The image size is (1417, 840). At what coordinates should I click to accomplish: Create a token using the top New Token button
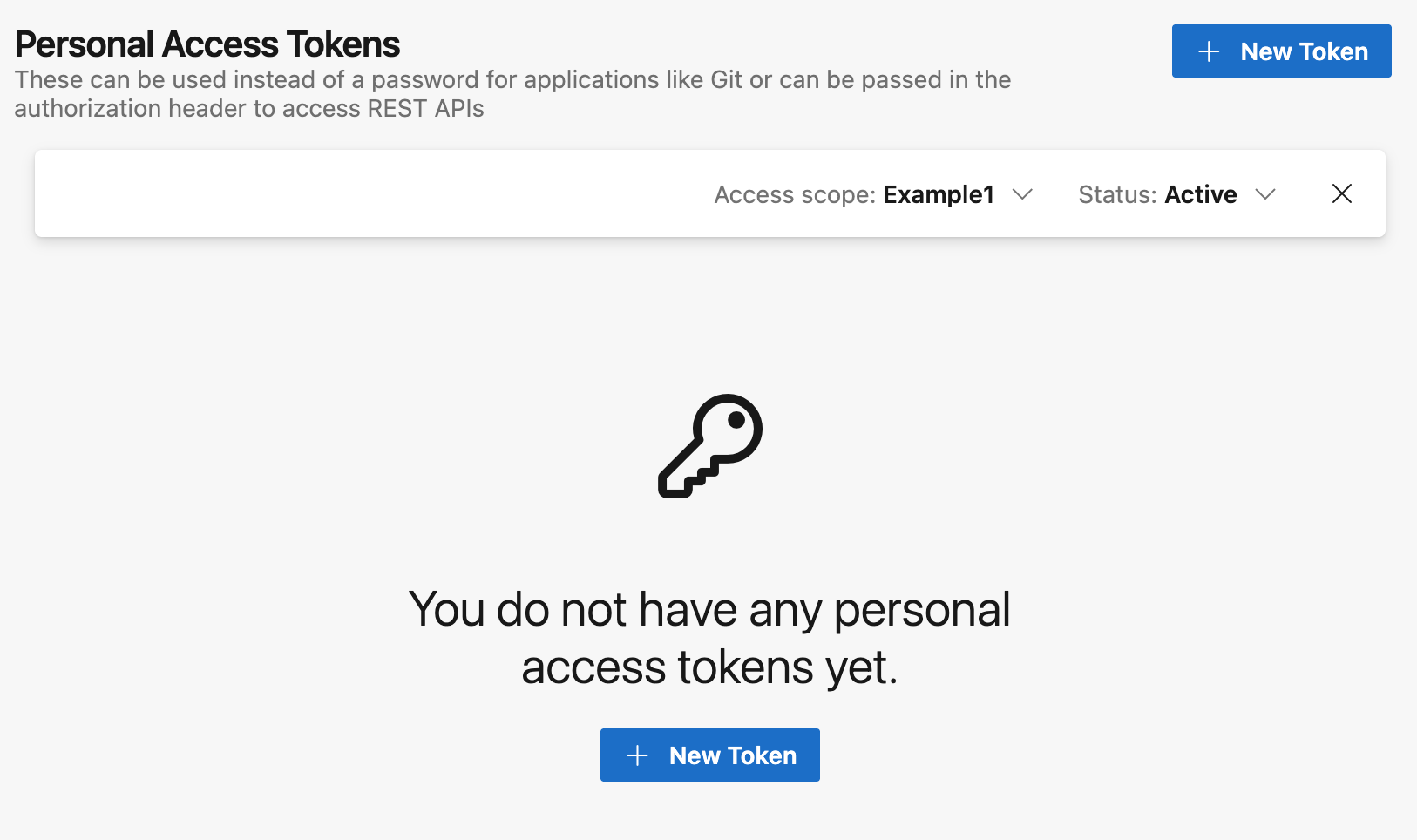coord(1281,51)
